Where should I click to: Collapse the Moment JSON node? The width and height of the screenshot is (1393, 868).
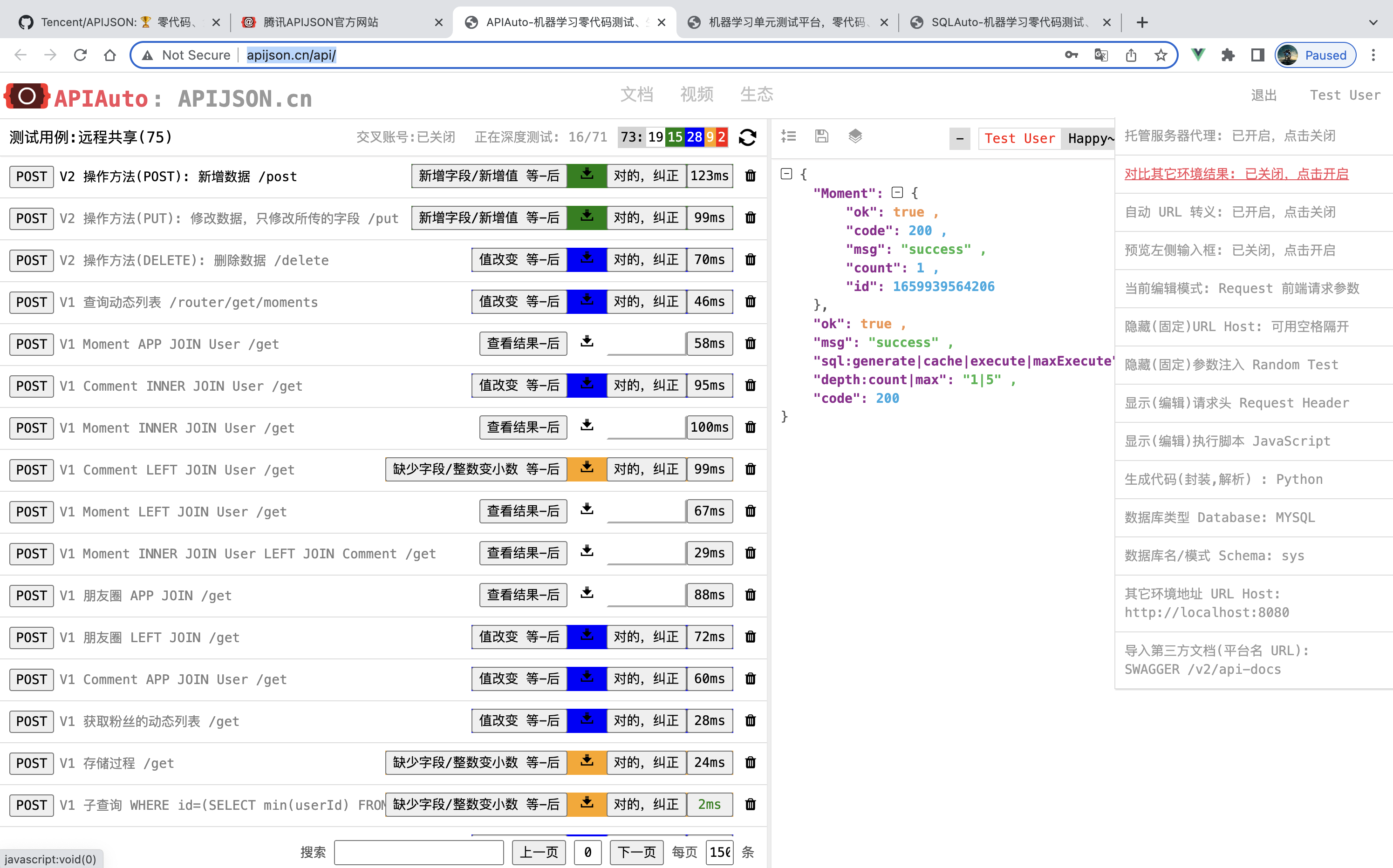[897, 193]
